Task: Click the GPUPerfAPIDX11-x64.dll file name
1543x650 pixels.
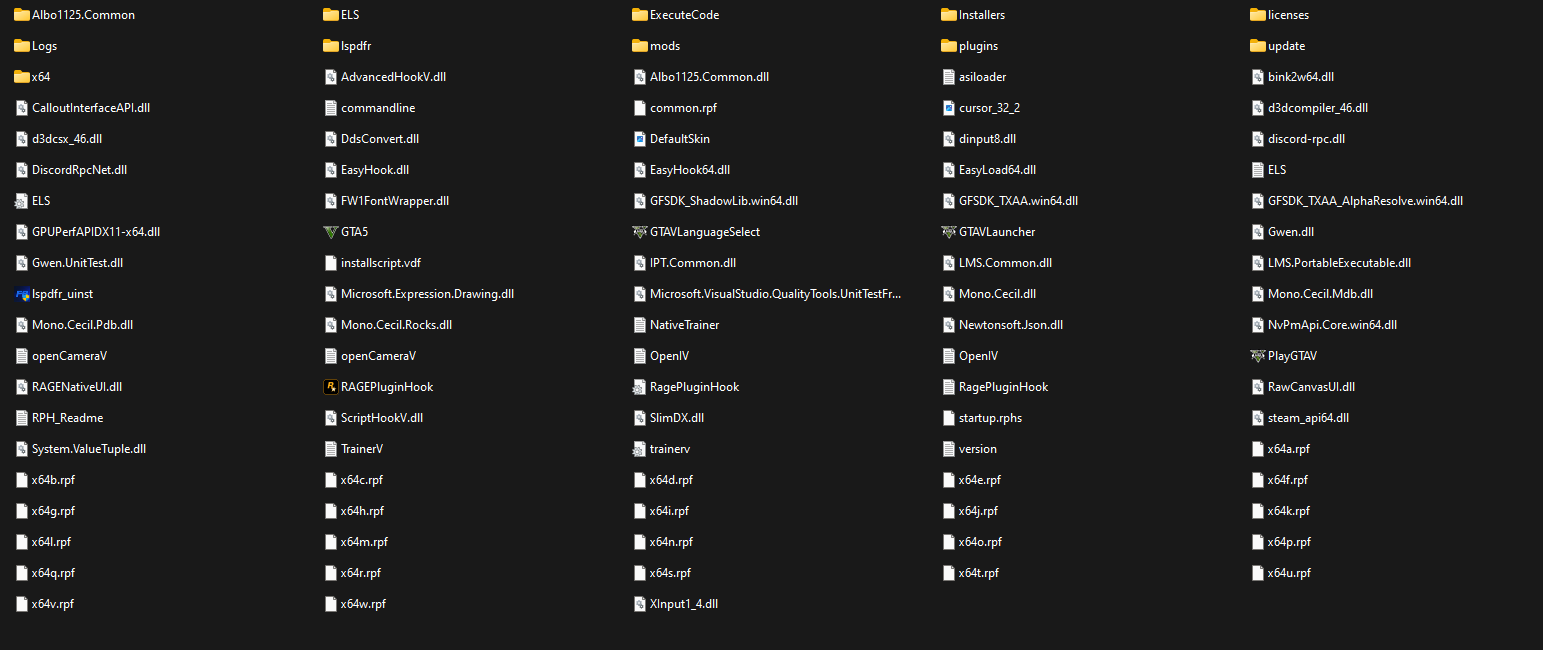Action: [96, 232]
